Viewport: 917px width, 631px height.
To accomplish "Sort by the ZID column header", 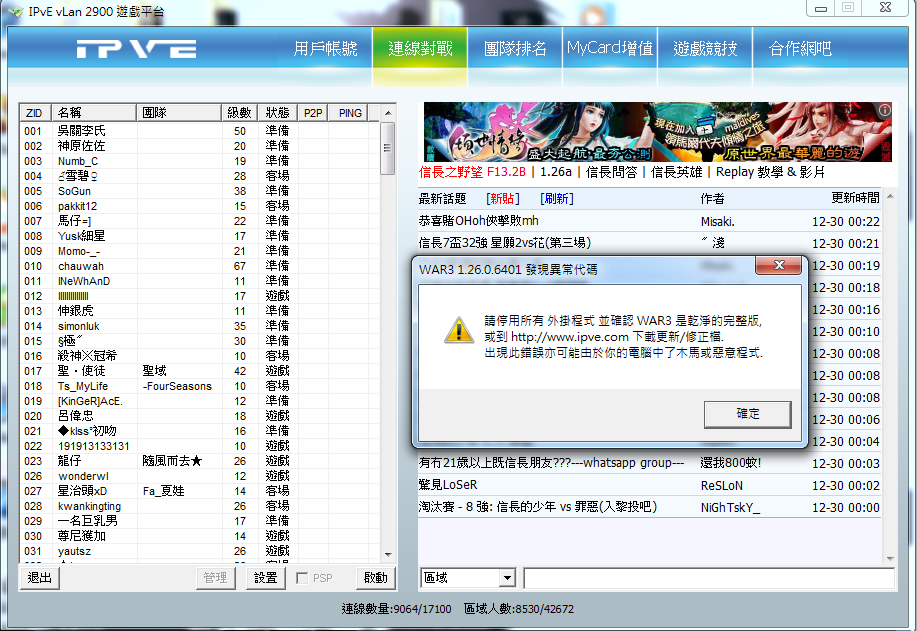I will pyautogui.click(x=35, y=113).
